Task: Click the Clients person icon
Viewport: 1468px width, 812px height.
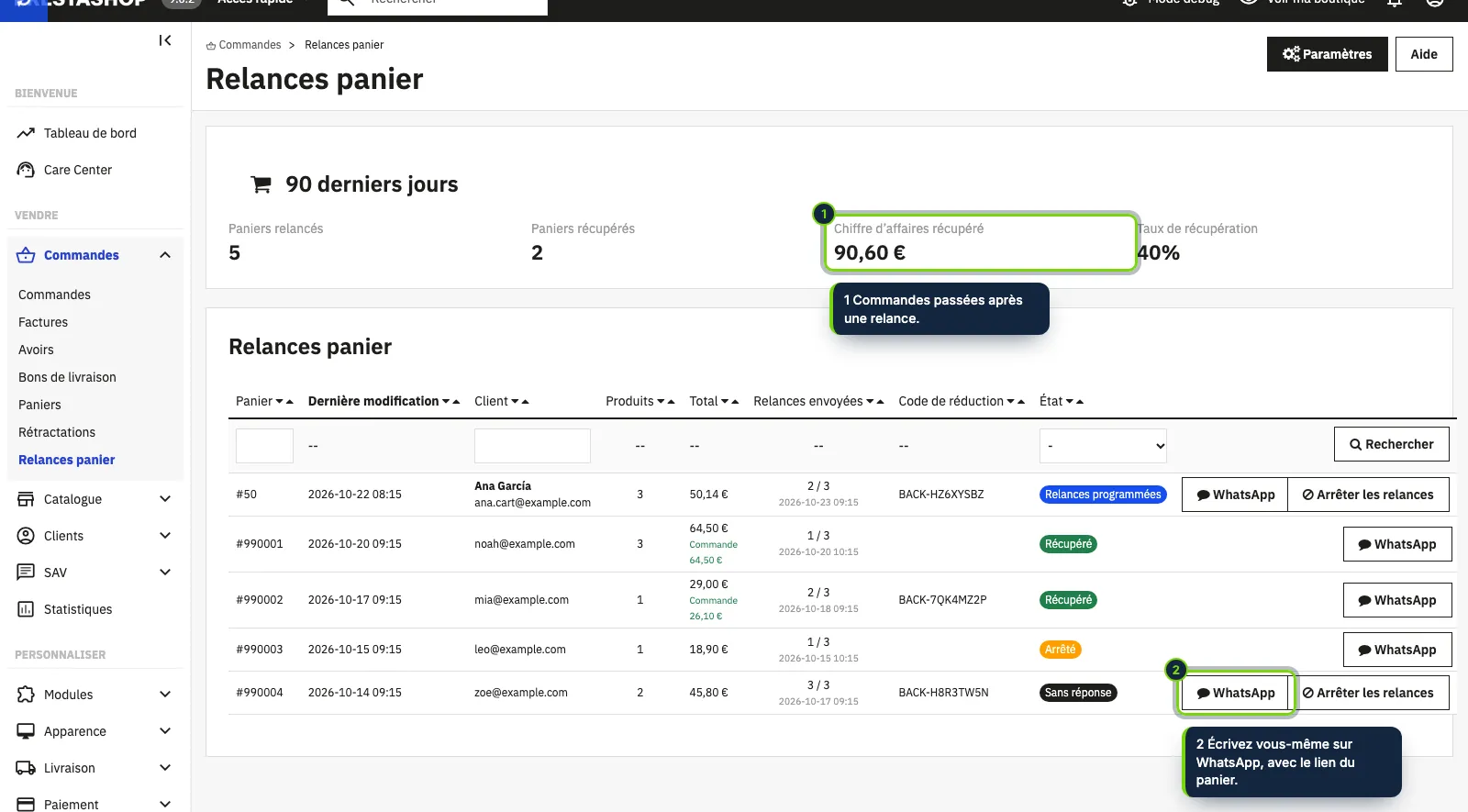Action: click(26, 536)
